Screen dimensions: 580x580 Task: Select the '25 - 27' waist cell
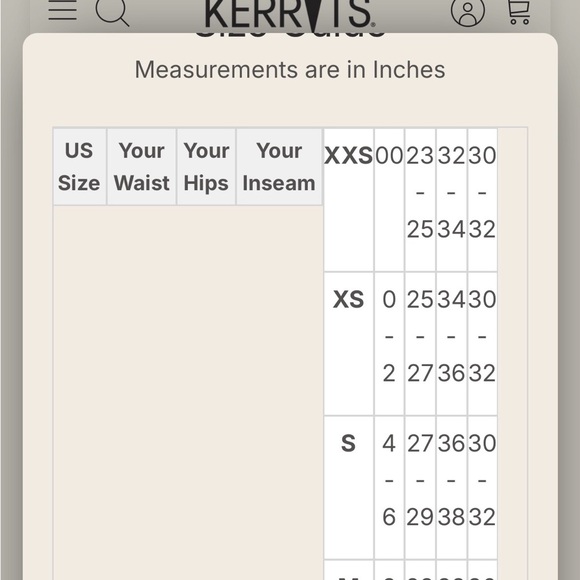coord(421,344)
